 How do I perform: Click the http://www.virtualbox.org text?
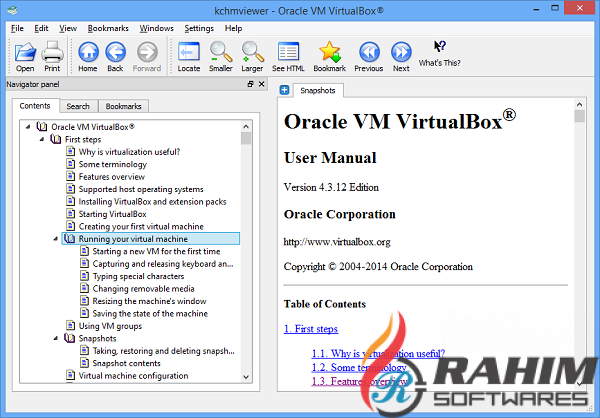(x=337, y=242)
